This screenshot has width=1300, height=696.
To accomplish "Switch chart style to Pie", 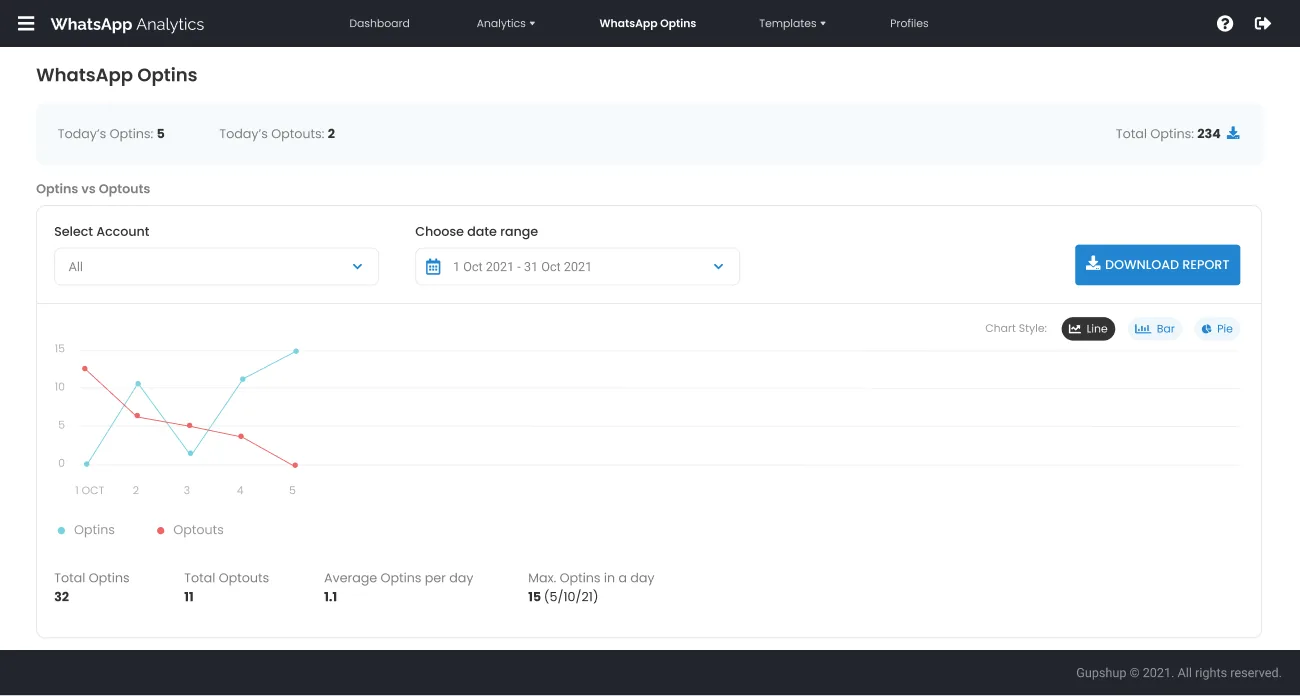I will click(x=1217, y=328).
